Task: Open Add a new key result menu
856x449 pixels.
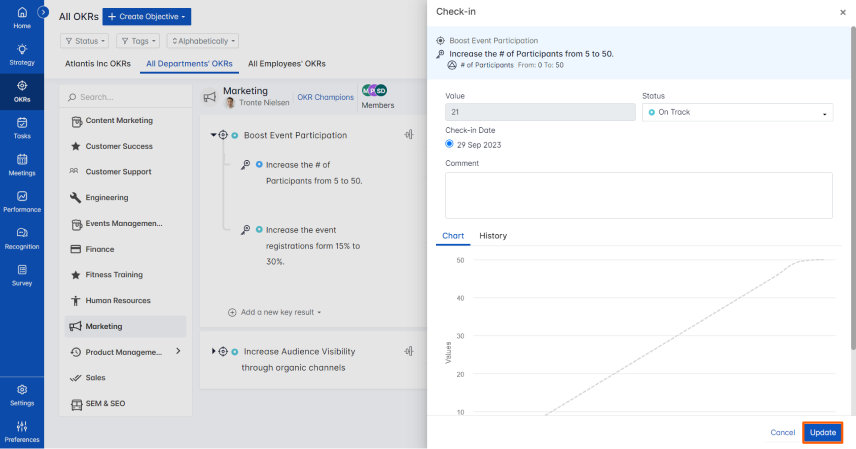Action: pos(274,312)
